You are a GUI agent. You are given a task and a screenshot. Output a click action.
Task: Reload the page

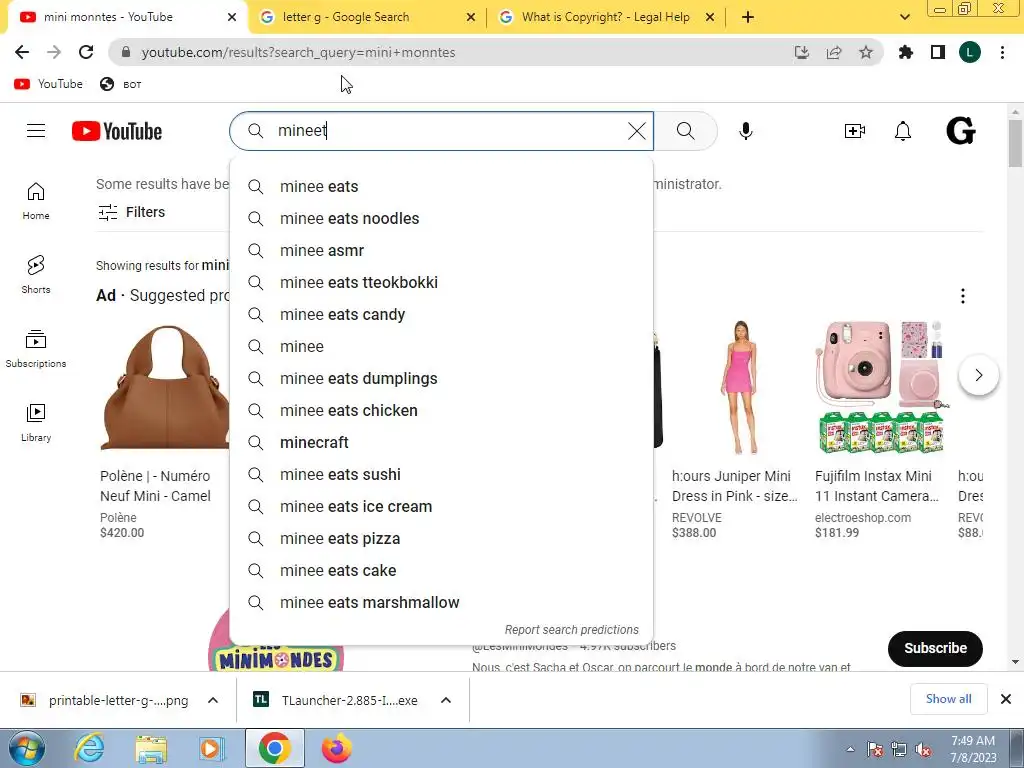coord(86,52)
